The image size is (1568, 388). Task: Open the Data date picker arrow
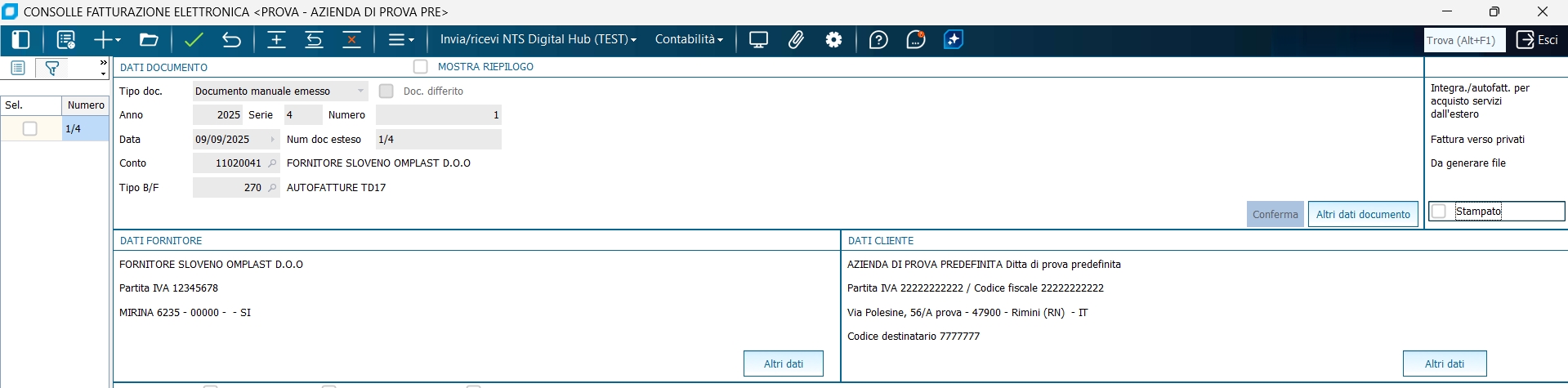(x=273, y=140)
